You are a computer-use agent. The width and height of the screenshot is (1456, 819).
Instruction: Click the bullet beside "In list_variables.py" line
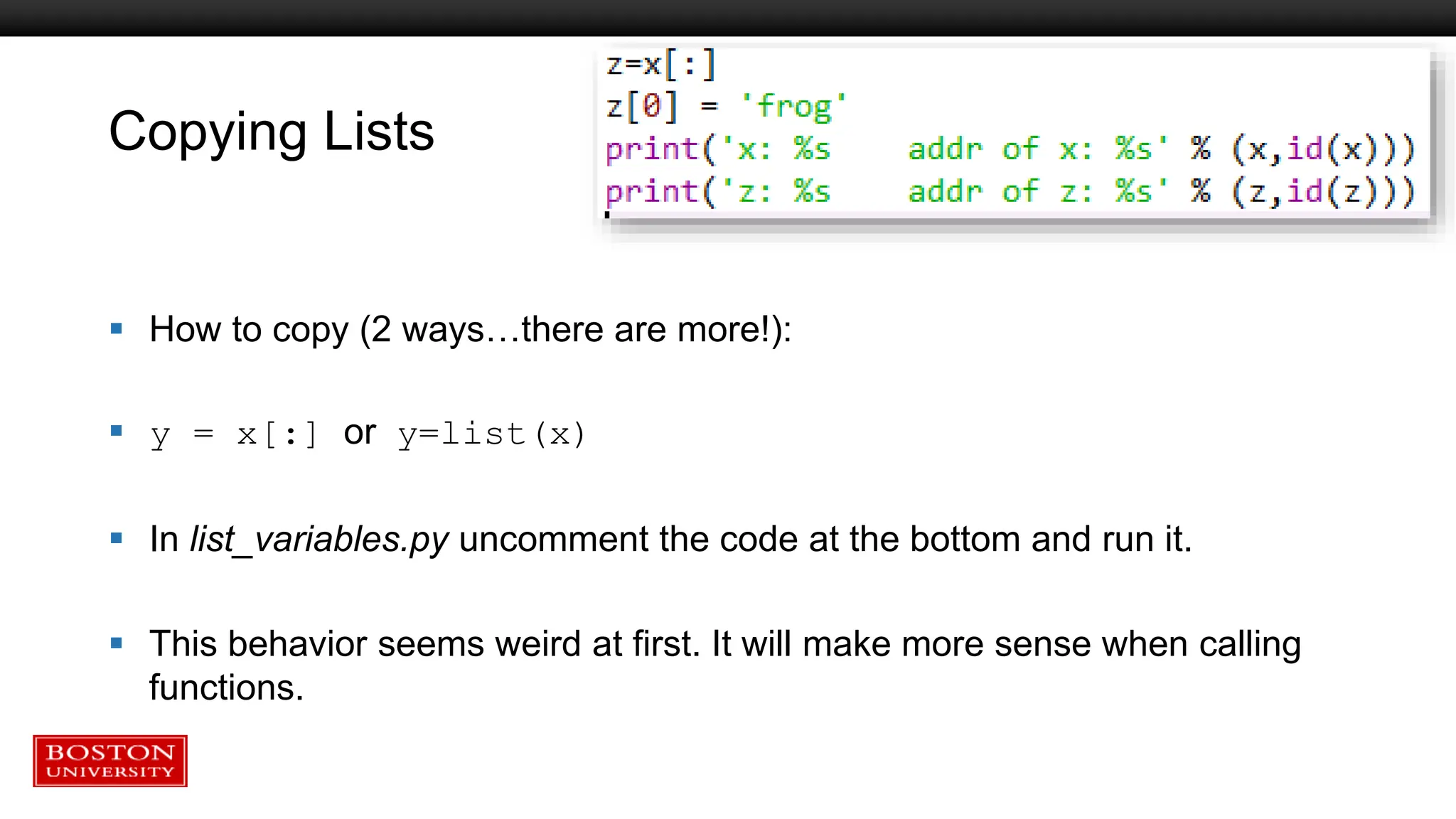point(117,538)
